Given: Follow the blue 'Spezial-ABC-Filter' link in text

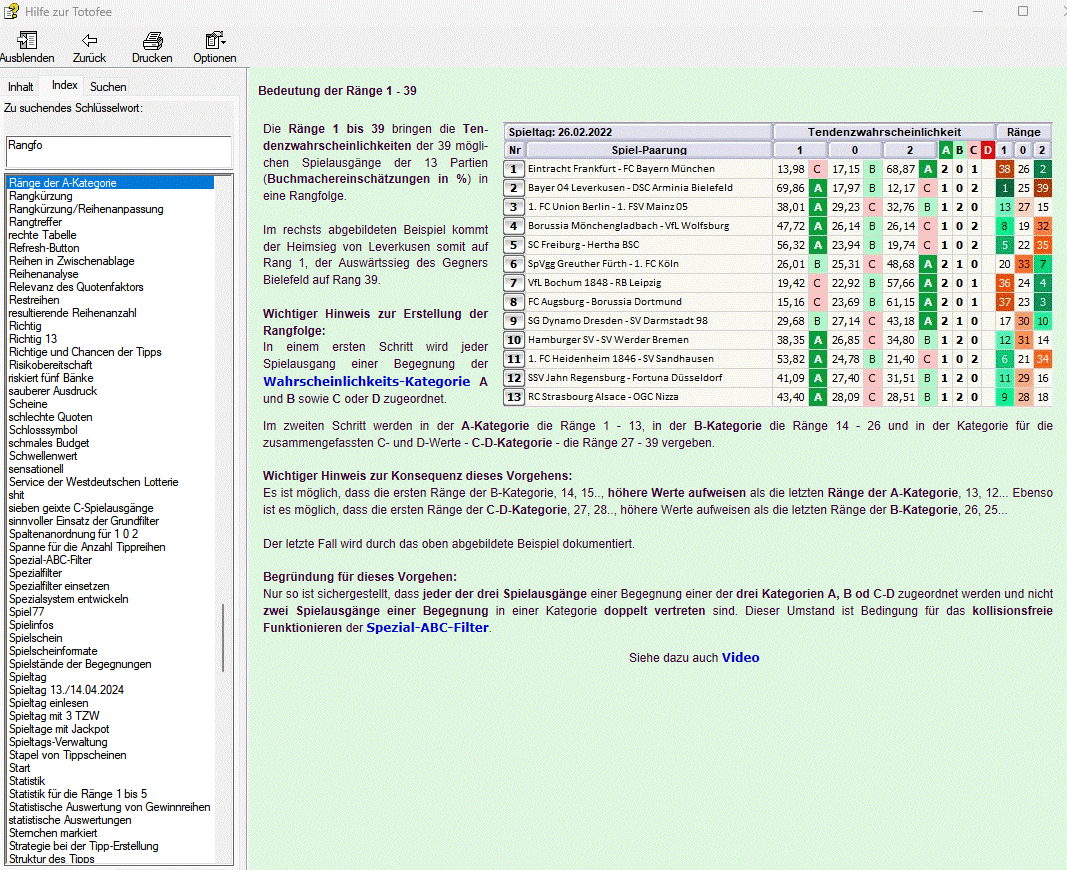Looking at the screenshot, I should pyautogui.click(x=427, y=628).
